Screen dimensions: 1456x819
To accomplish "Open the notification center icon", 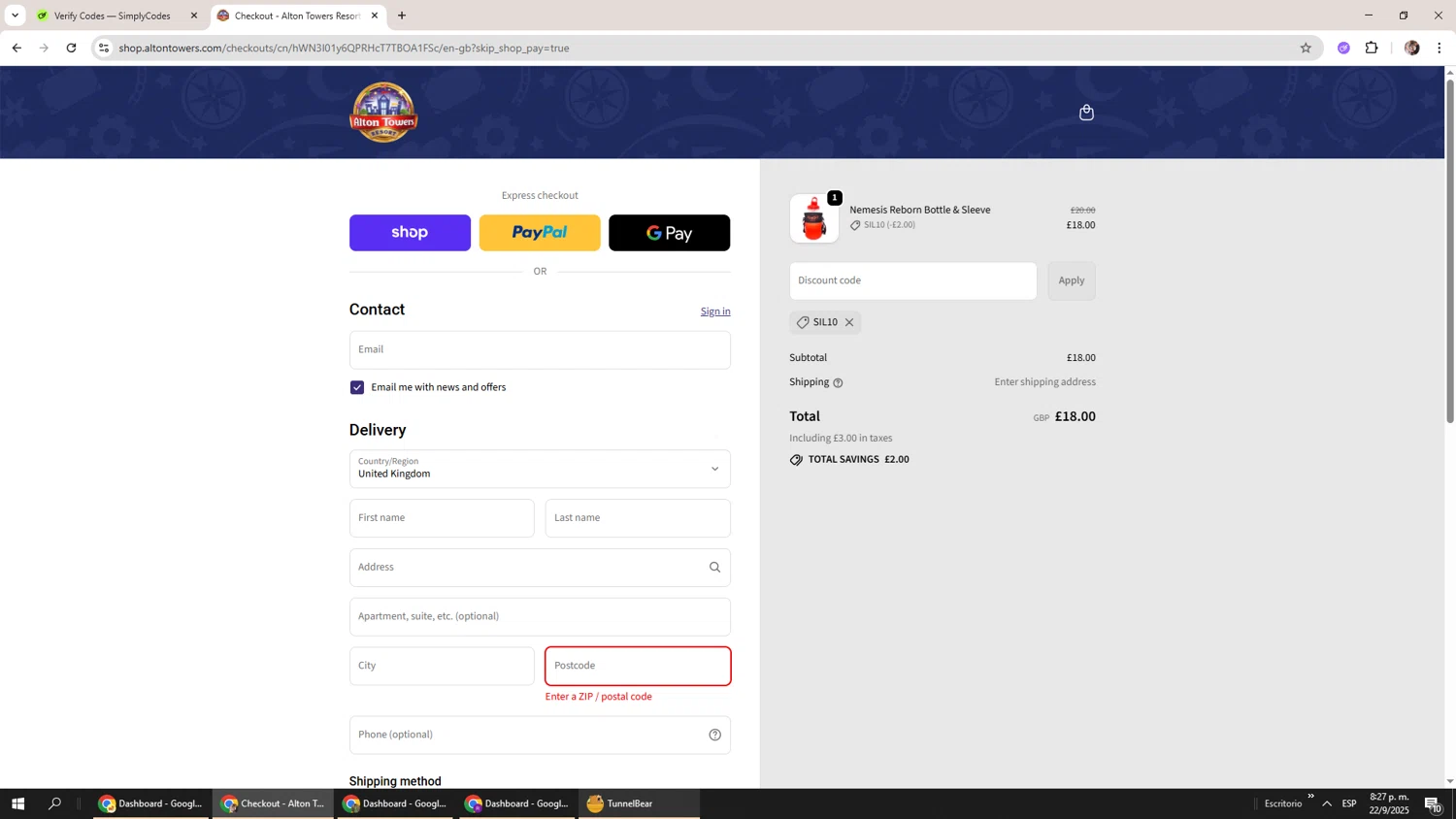I will (1433, 803).
